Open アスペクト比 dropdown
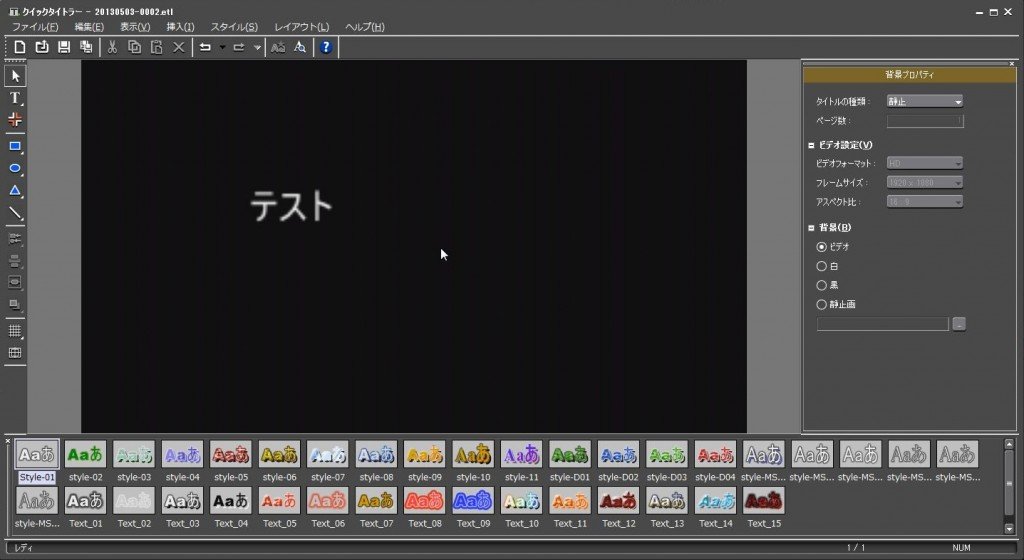The height and width of the screenshot is (560, 1024). (x=925, y=202)
